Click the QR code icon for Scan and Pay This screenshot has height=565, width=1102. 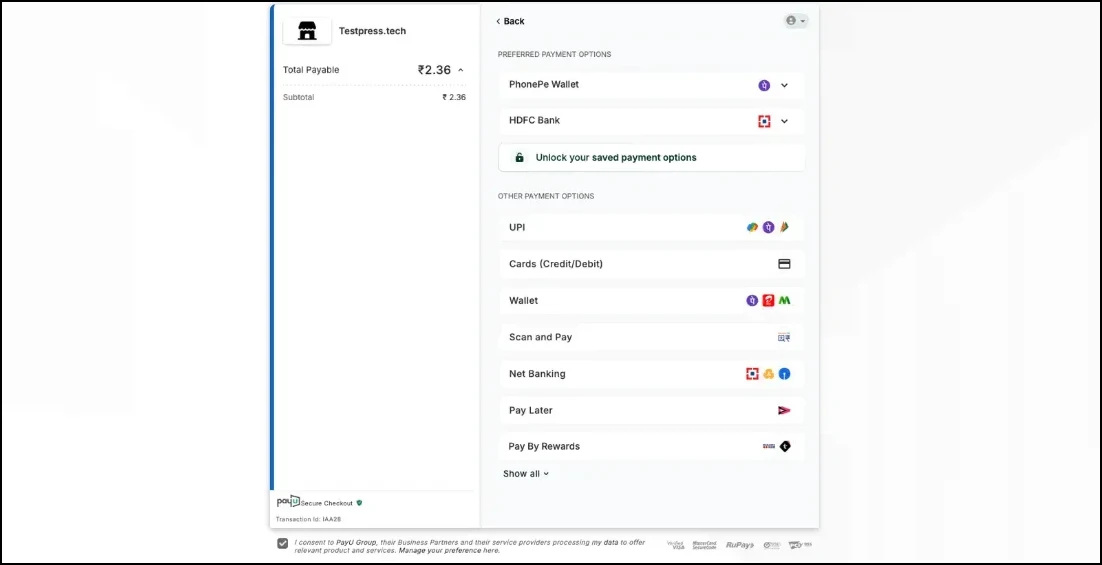point(784,337)
